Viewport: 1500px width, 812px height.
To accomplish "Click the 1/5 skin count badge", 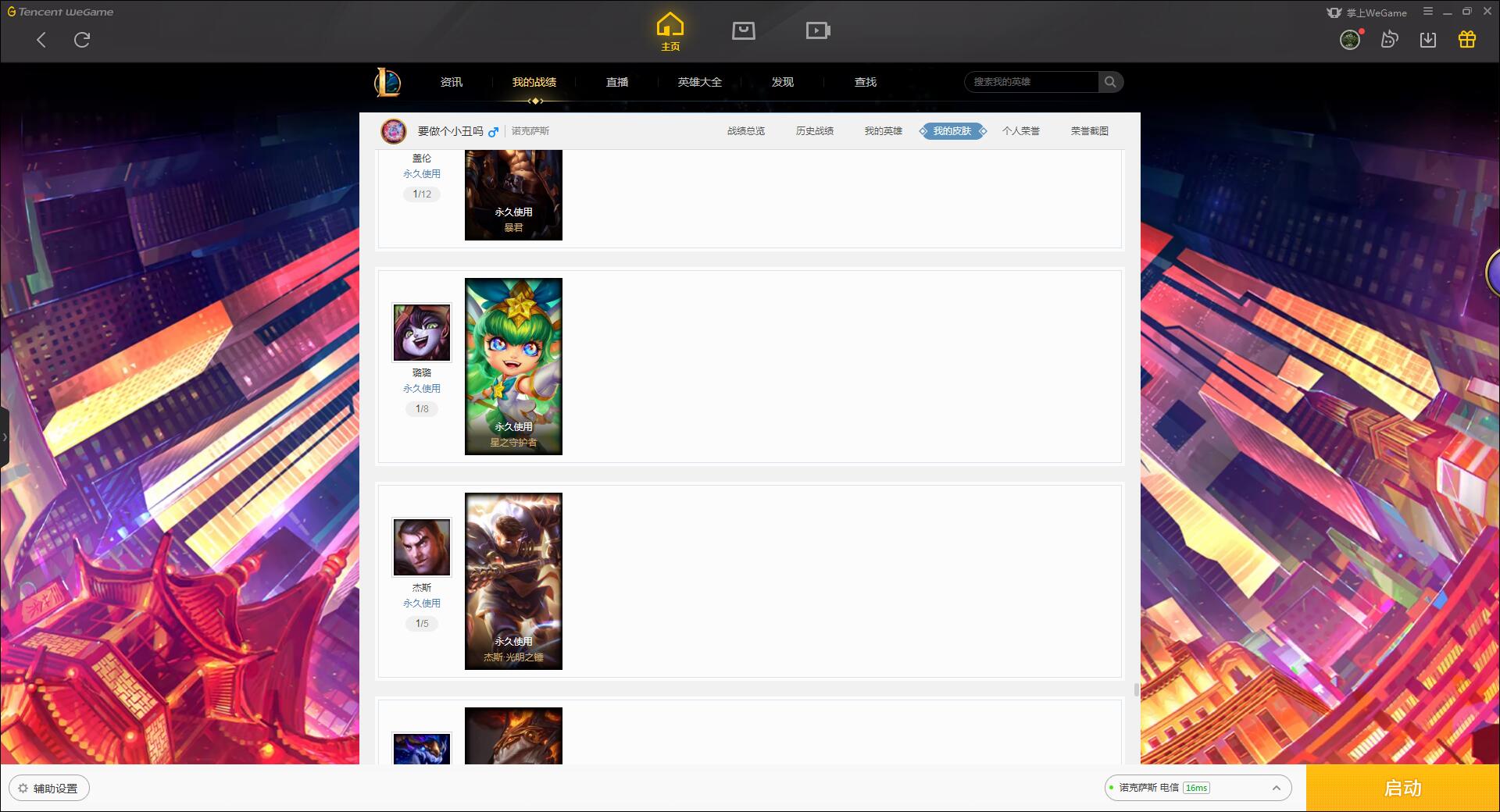I will [x=422, y=624].
